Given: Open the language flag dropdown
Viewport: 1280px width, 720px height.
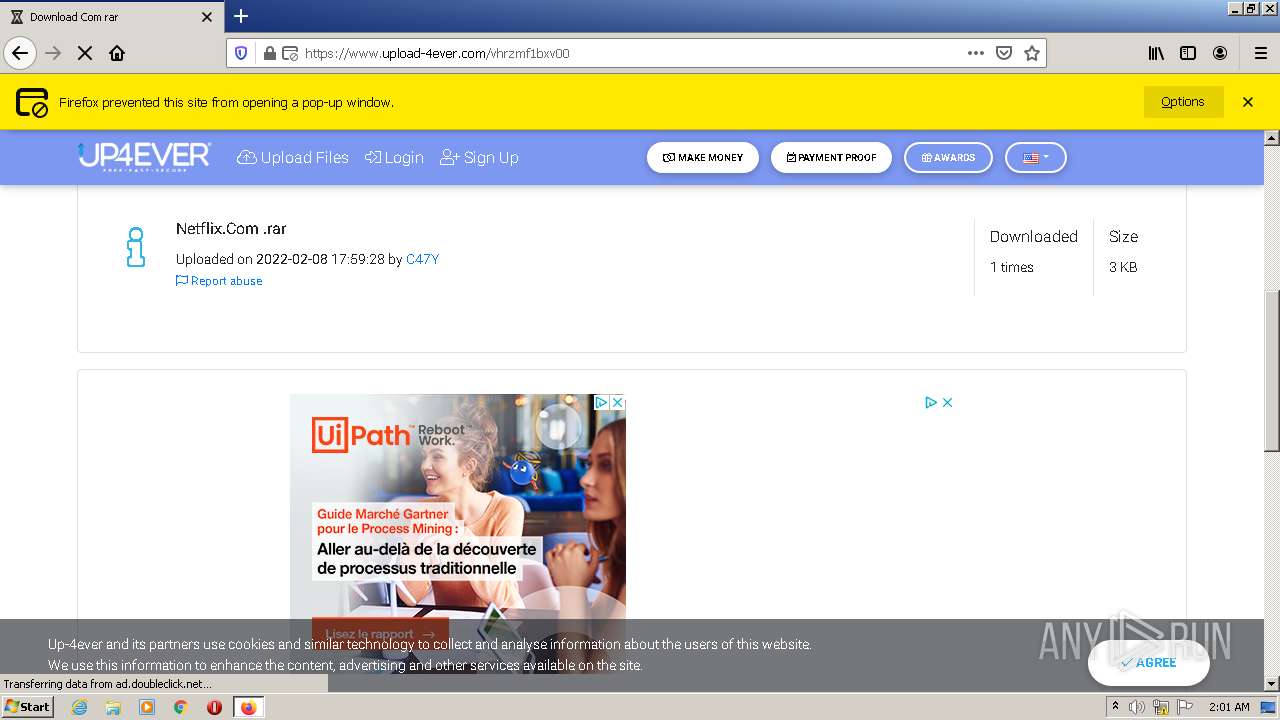Looking at the screenshot, I should click(1035, 158).
